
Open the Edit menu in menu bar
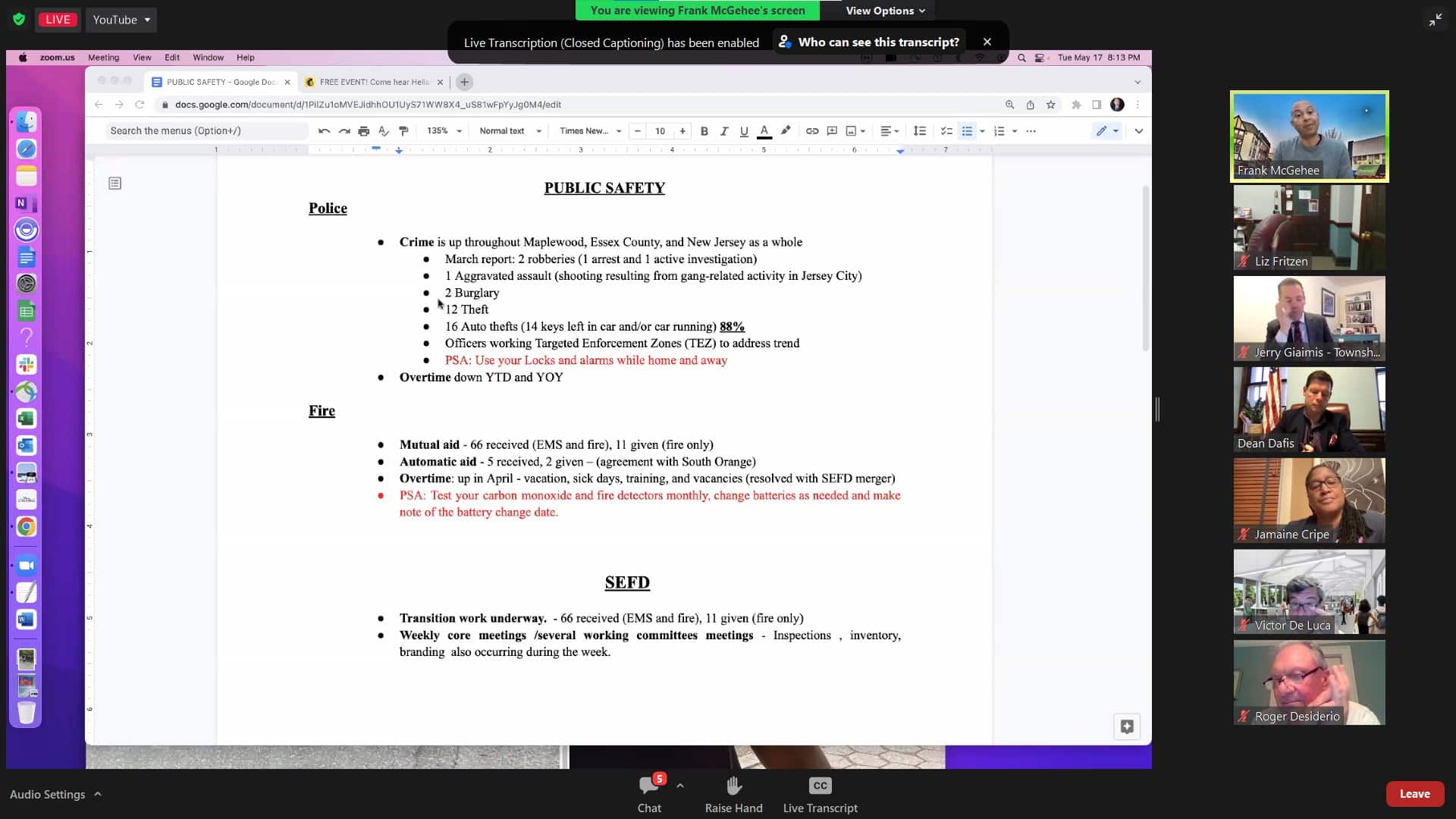(x=172, y=58)
